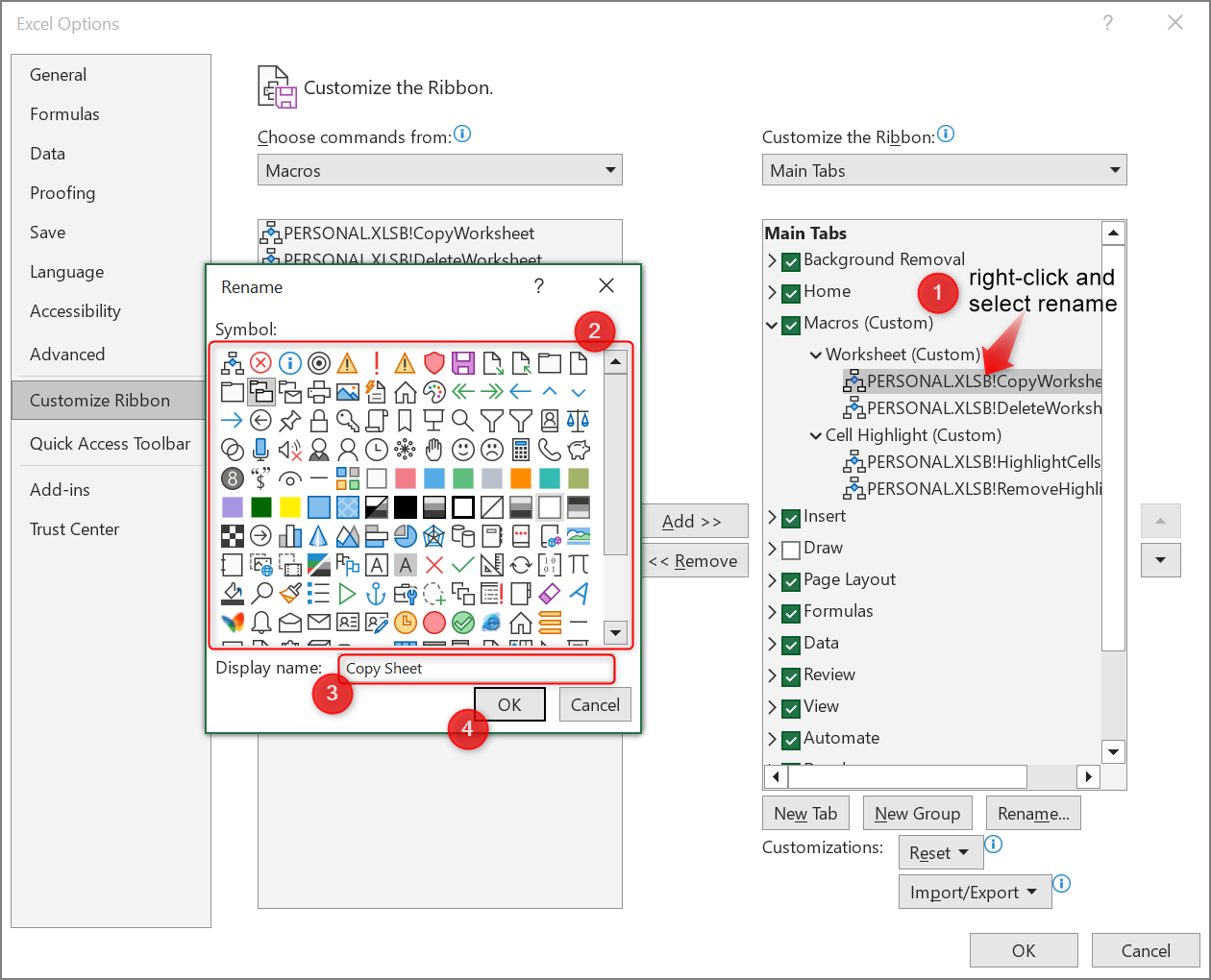Screen dimensions: 1211x980
Task: Select the printer symbol
Action: point(319,391)
